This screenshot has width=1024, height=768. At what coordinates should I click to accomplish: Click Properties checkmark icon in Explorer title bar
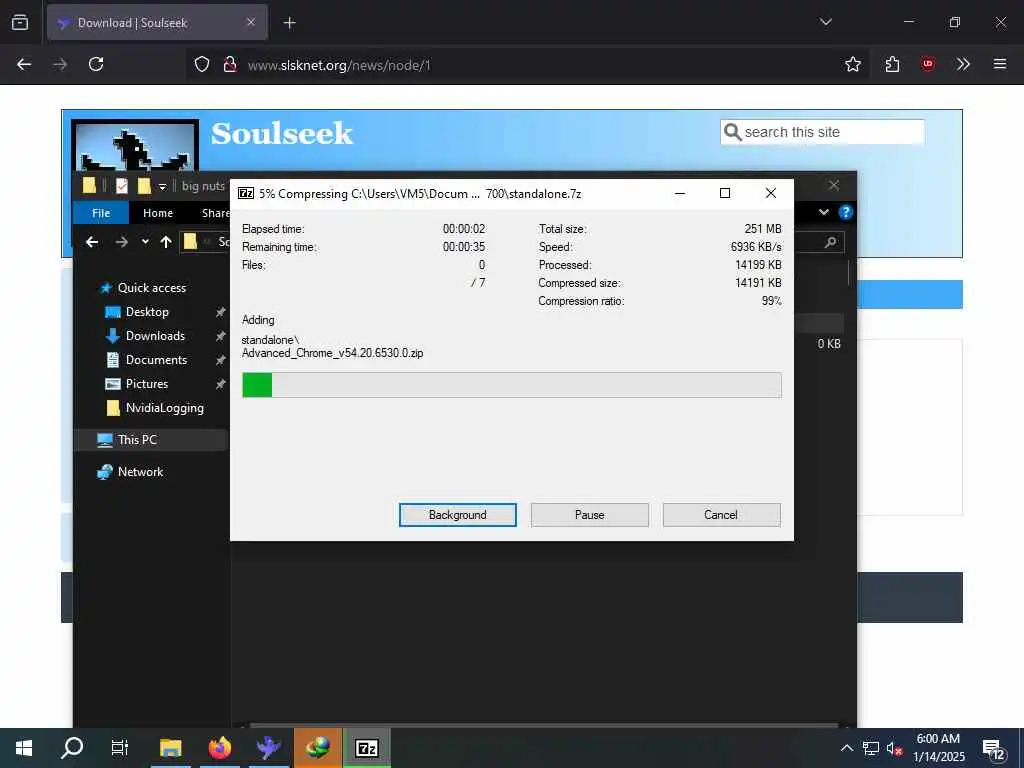tap(121, 186)
